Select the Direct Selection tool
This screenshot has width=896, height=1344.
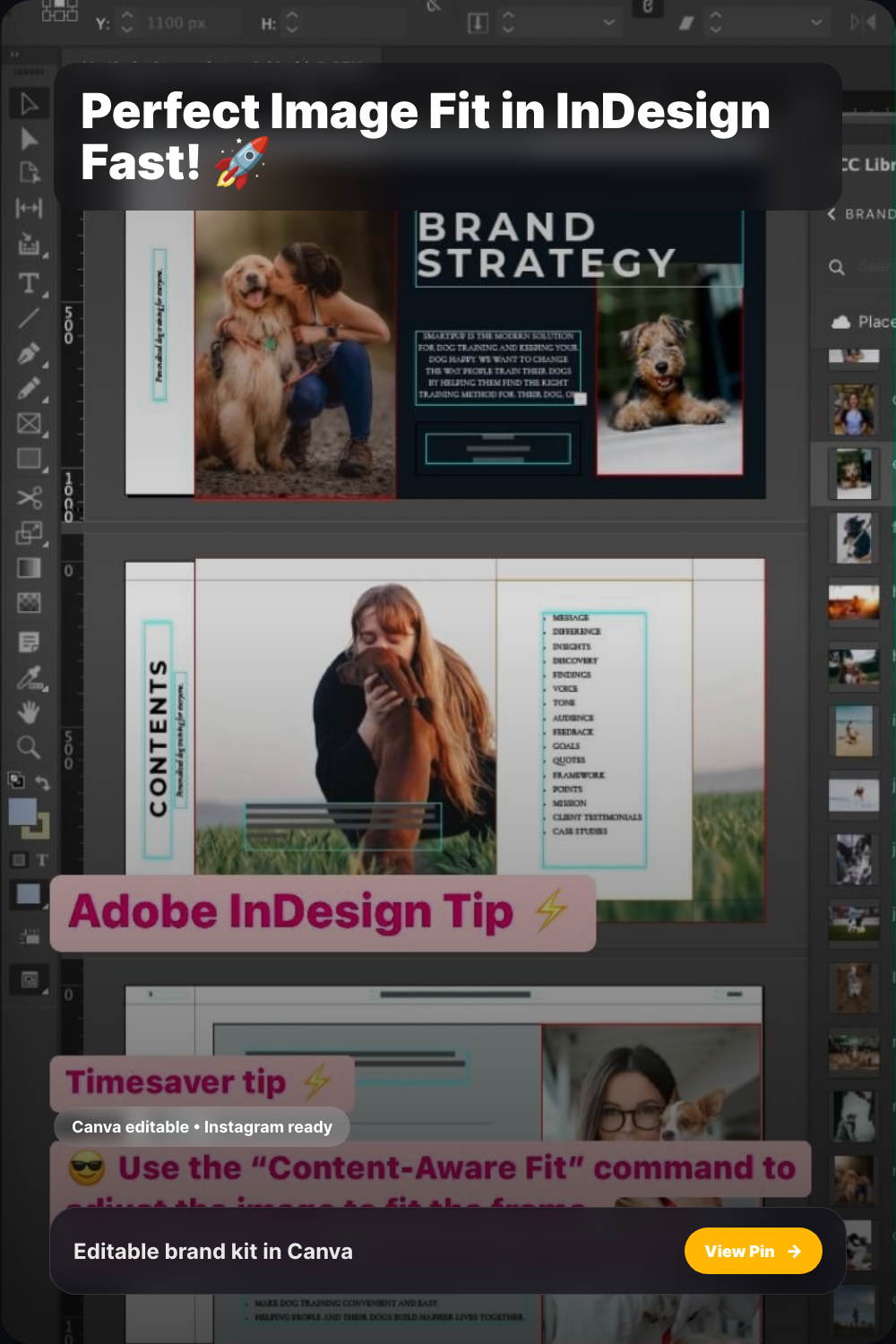(29, 138)
